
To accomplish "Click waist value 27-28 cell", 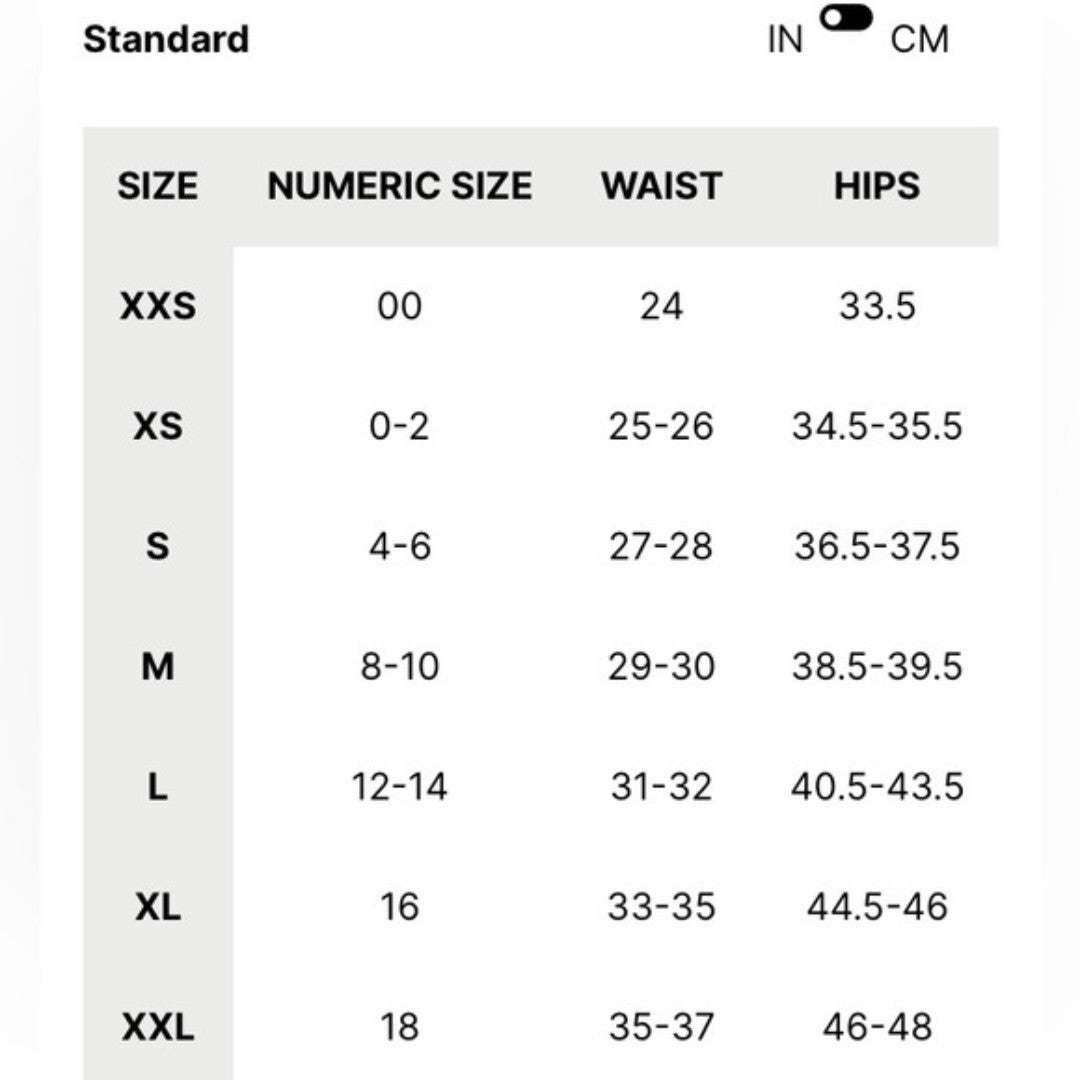I will [661, 546].
